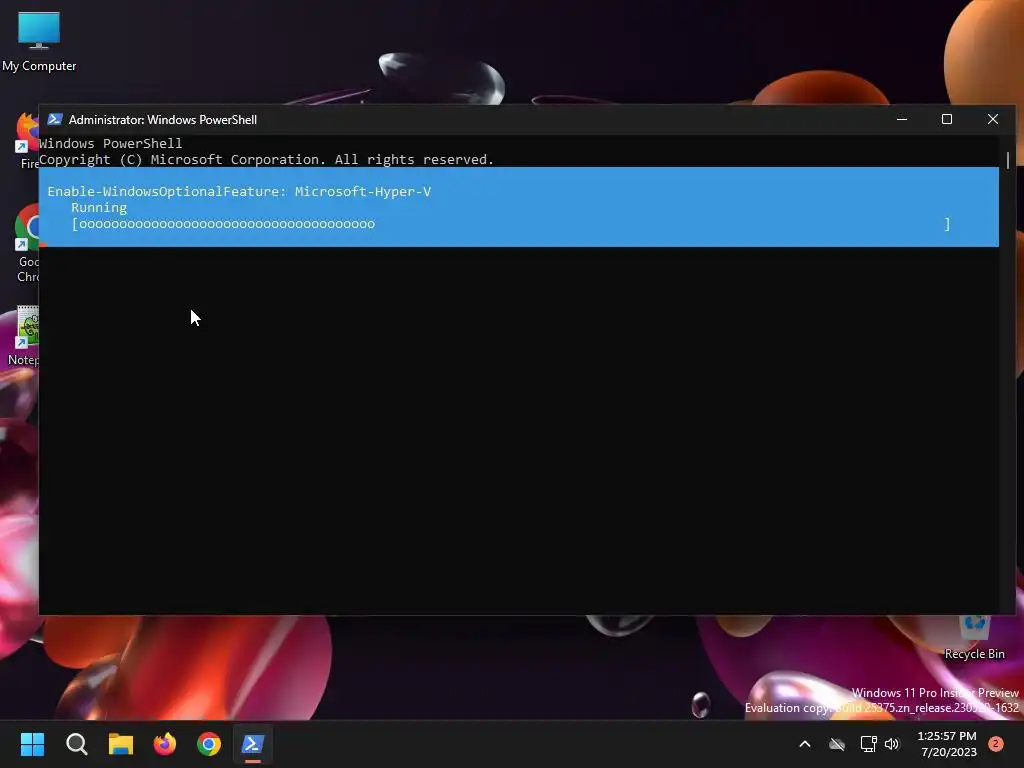The image size is (1024, 768).
Task: Click the PowerShell vertical scrollbar thumb
Action: coord(1008,160)
